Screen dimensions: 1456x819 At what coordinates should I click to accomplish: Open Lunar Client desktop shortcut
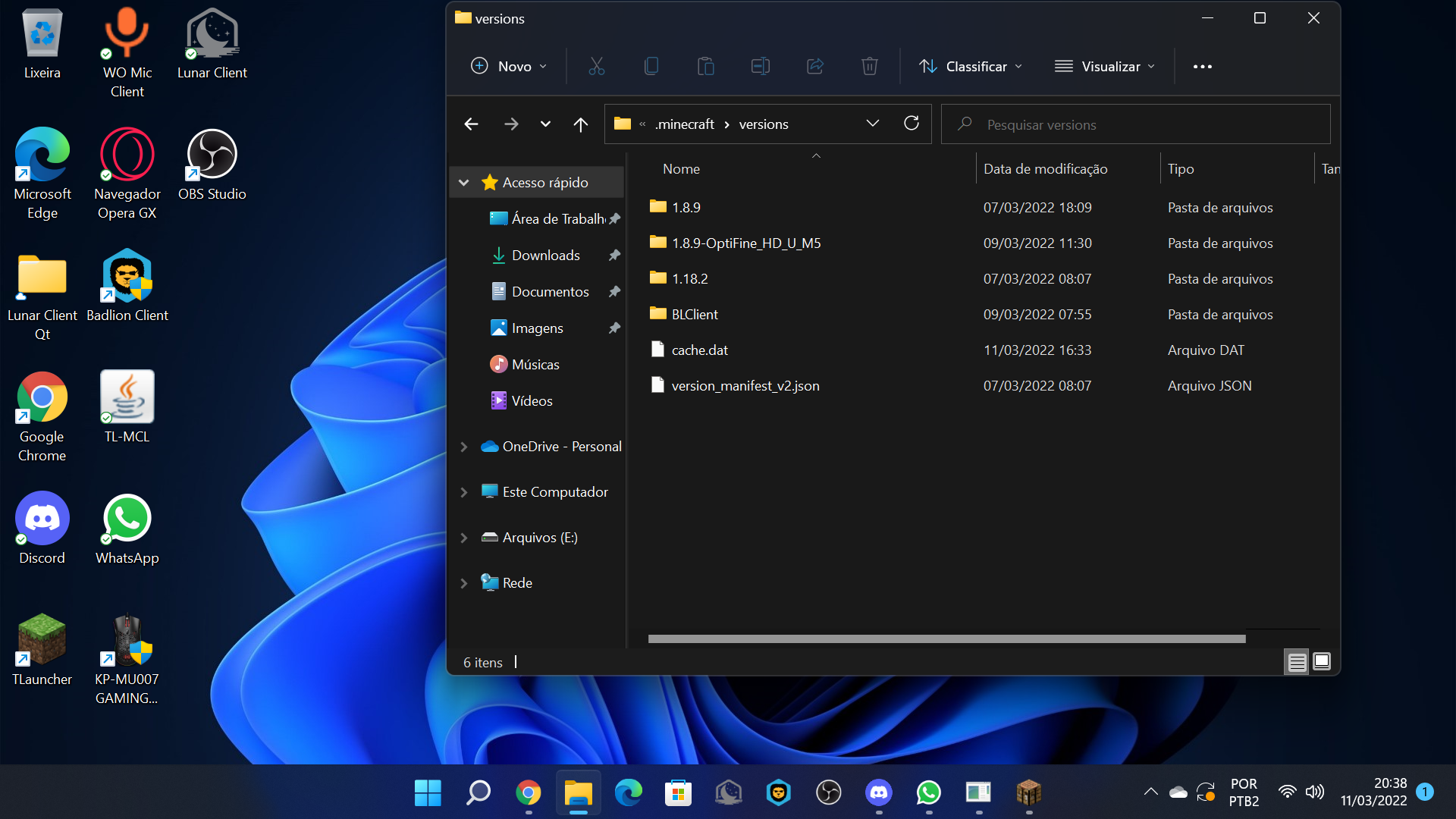pos(212,44)
